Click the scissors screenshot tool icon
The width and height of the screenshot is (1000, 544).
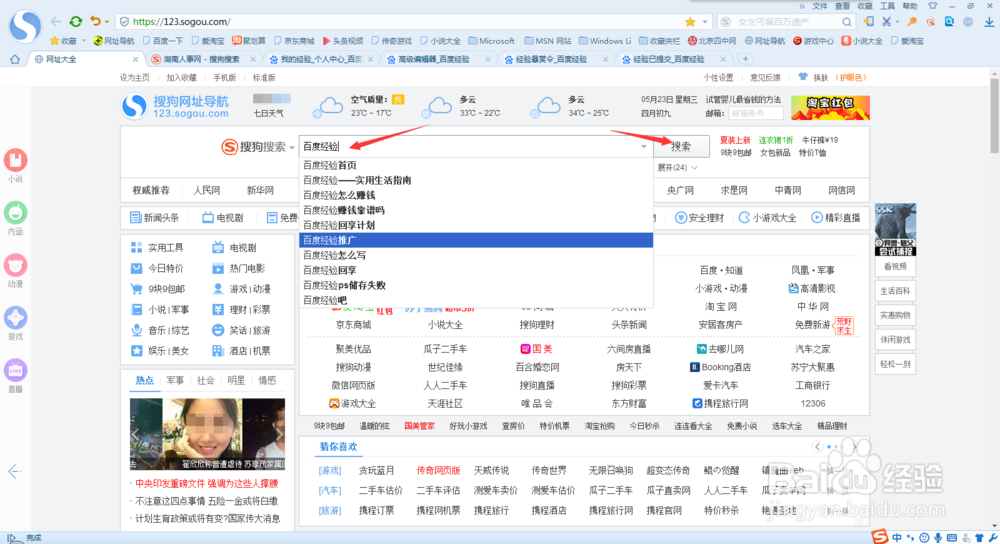coord(886,22)
